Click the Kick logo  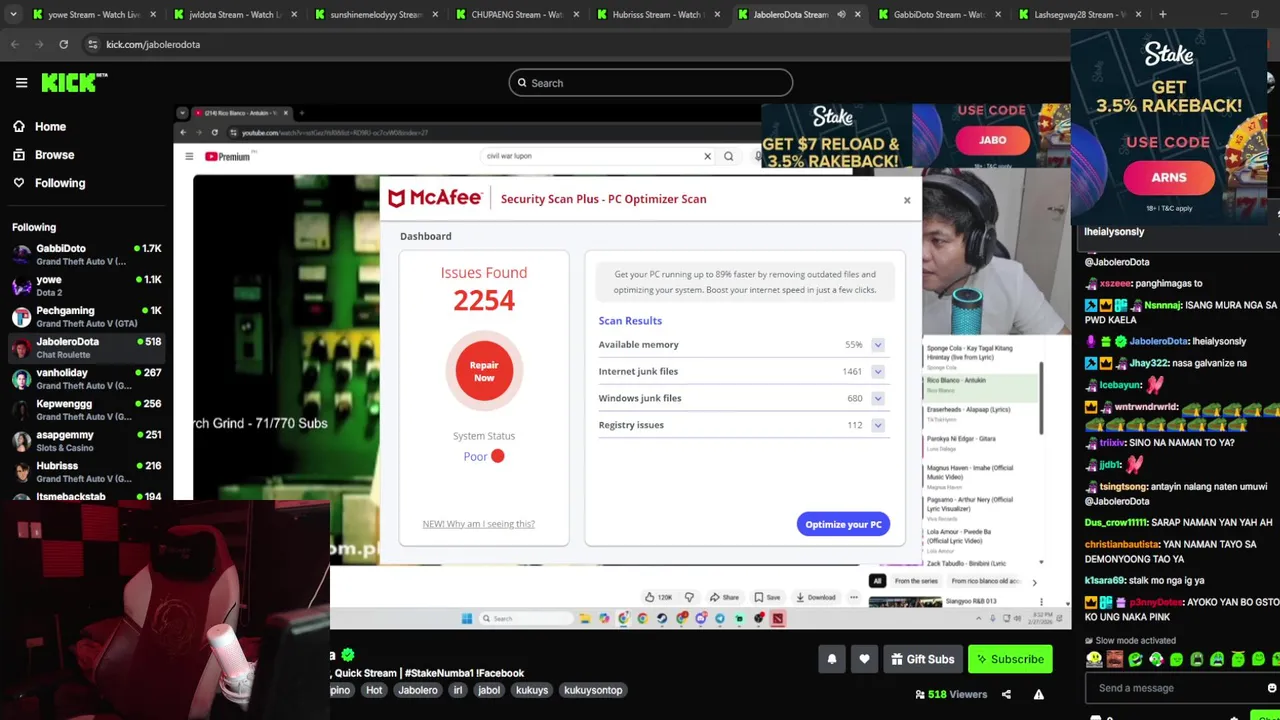74,83
